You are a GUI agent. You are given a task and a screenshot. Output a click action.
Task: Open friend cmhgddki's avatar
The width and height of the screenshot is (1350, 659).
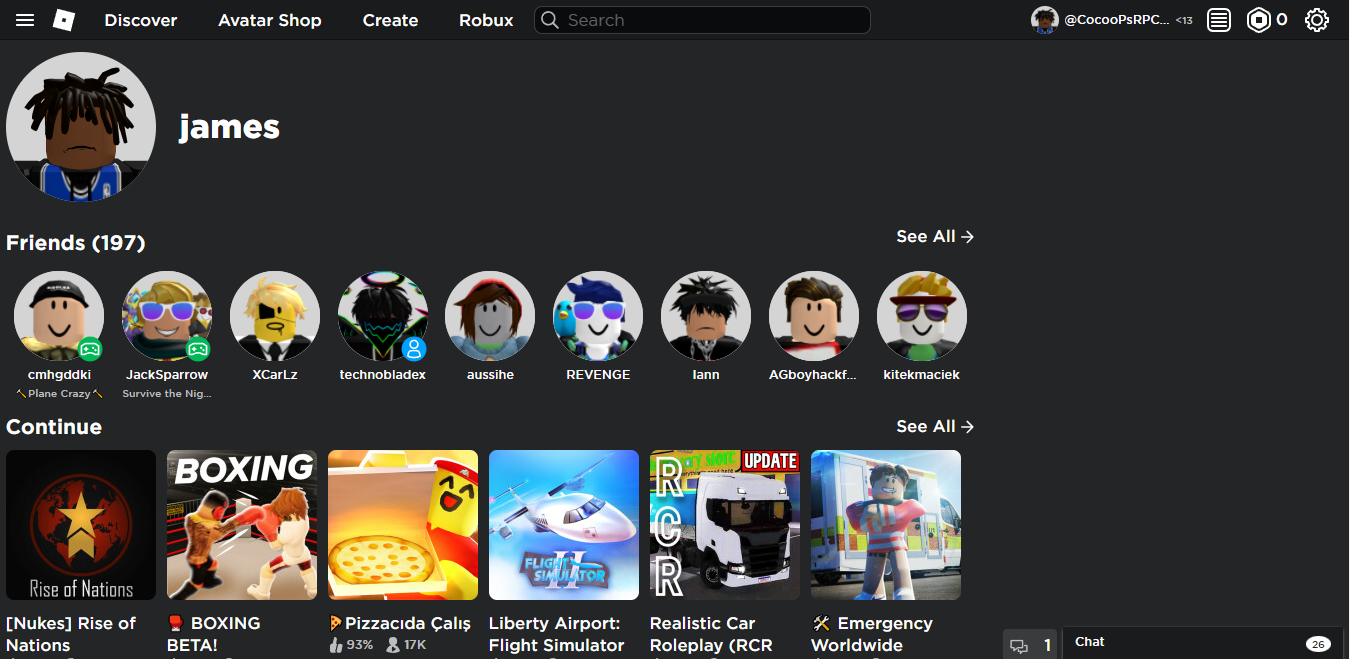click(x=59, y=316)
